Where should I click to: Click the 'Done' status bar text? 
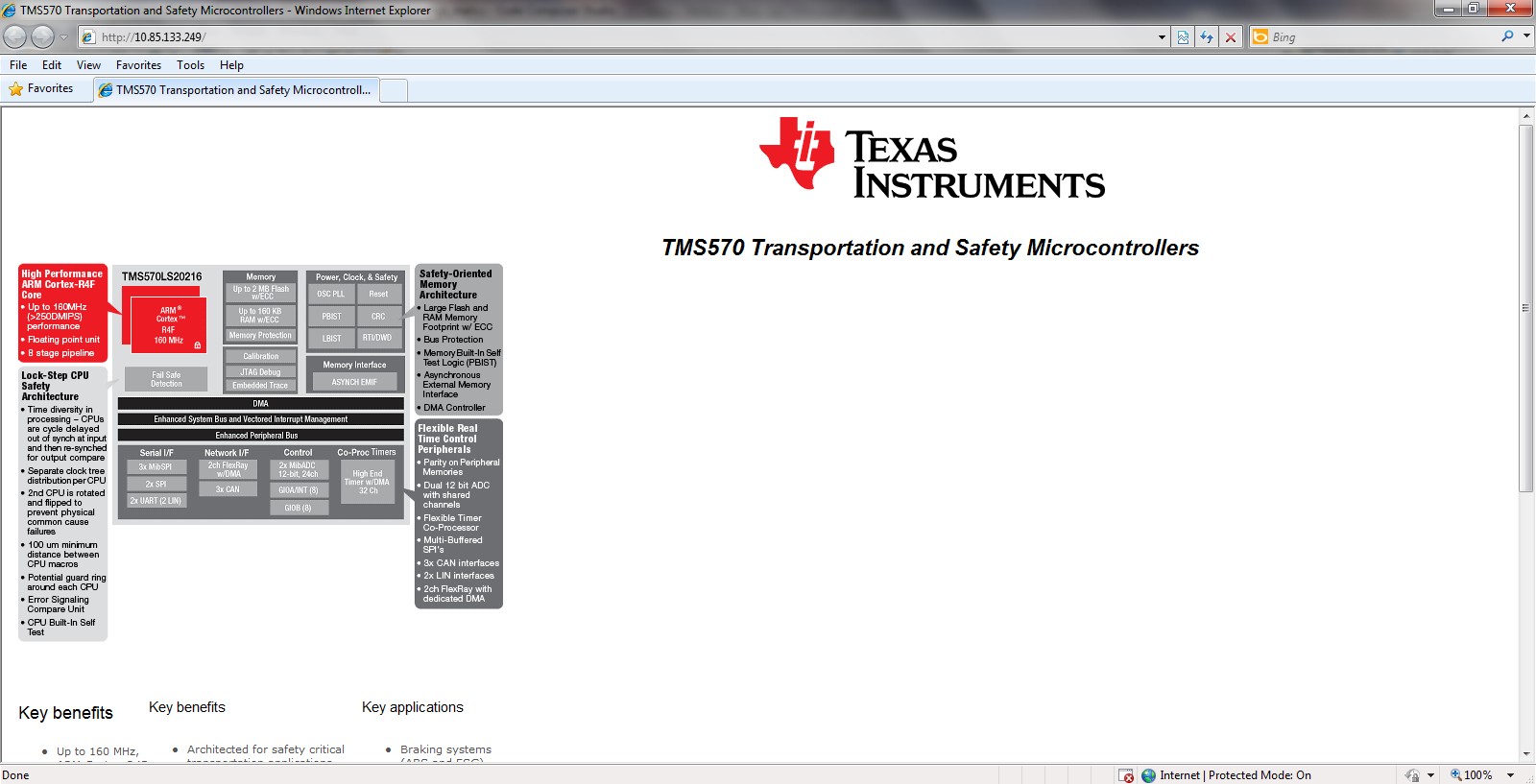tap(15, 775)
